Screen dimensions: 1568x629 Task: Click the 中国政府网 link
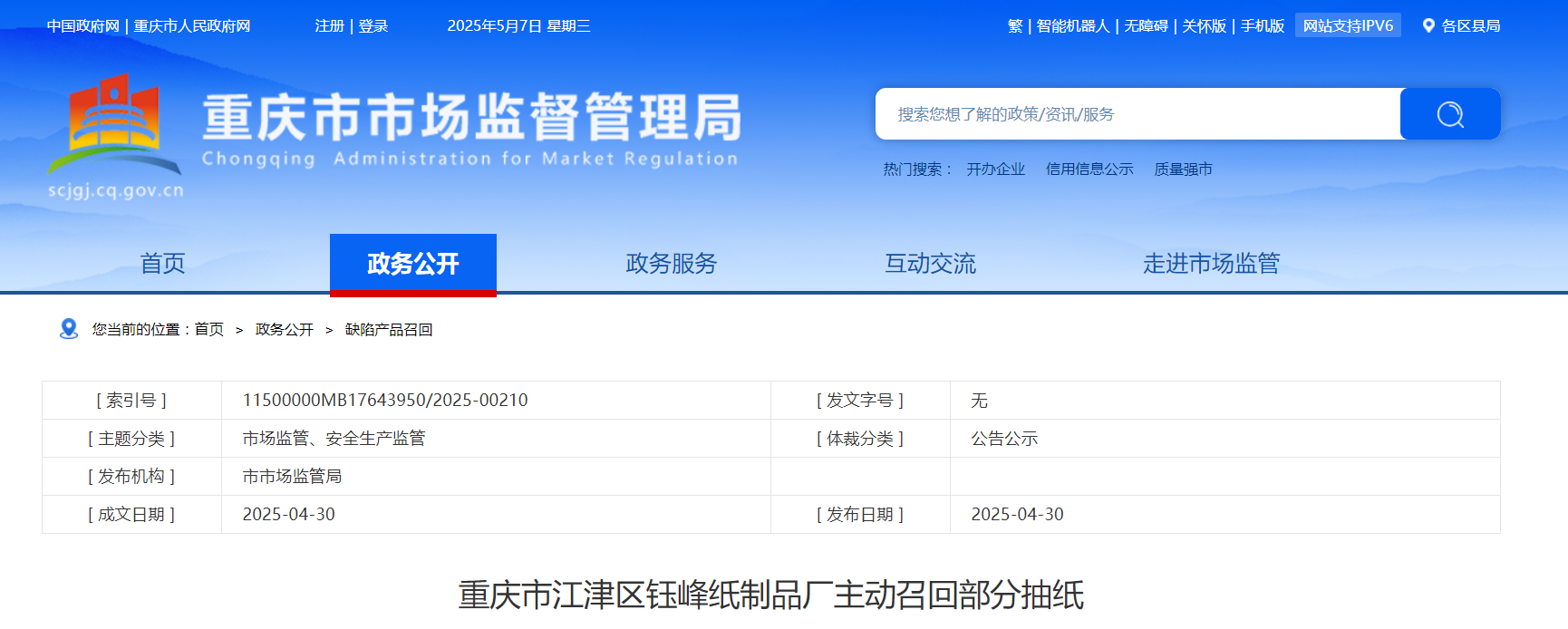(83, 26)
